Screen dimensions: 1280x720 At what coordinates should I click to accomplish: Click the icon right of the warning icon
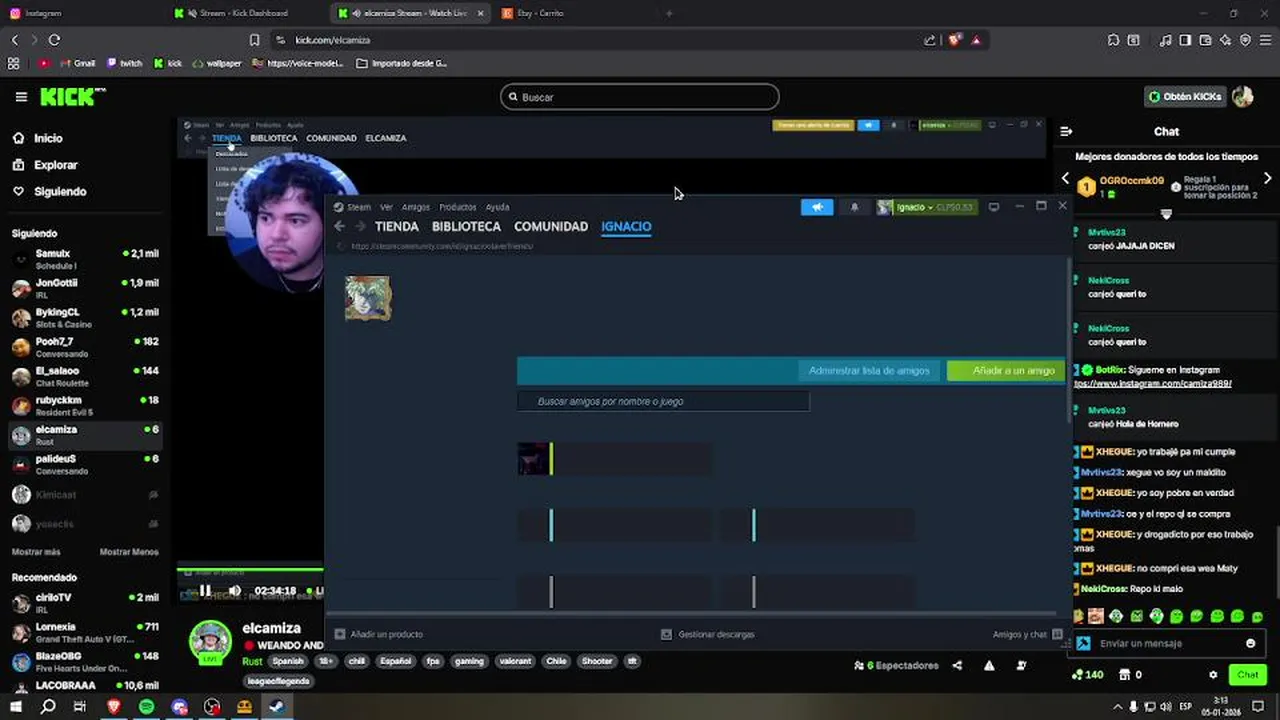tap(1021, 665)
